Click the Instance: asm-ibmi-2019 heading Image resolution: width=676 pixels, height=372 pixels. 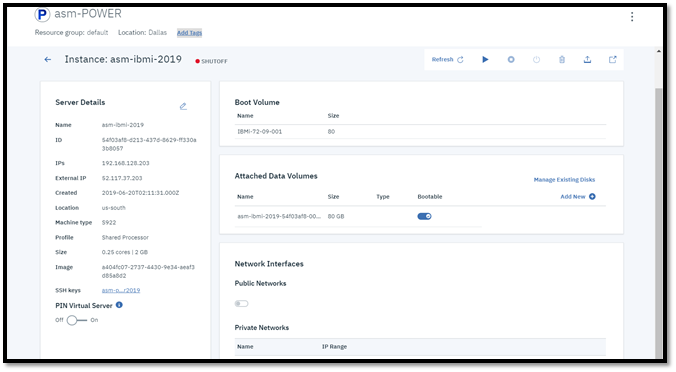tap(123, 59)
